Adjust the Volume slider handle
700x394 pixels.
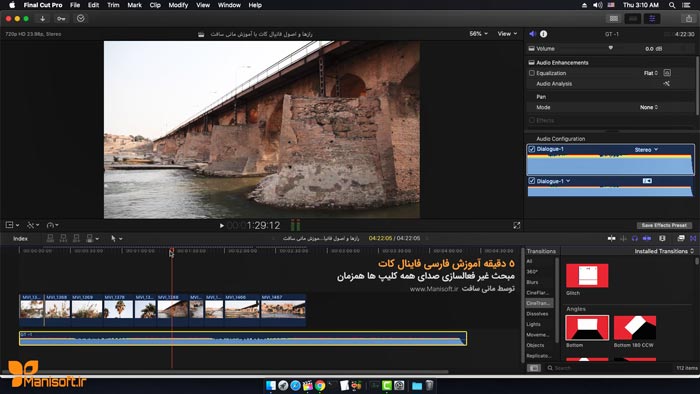[610, 48]
